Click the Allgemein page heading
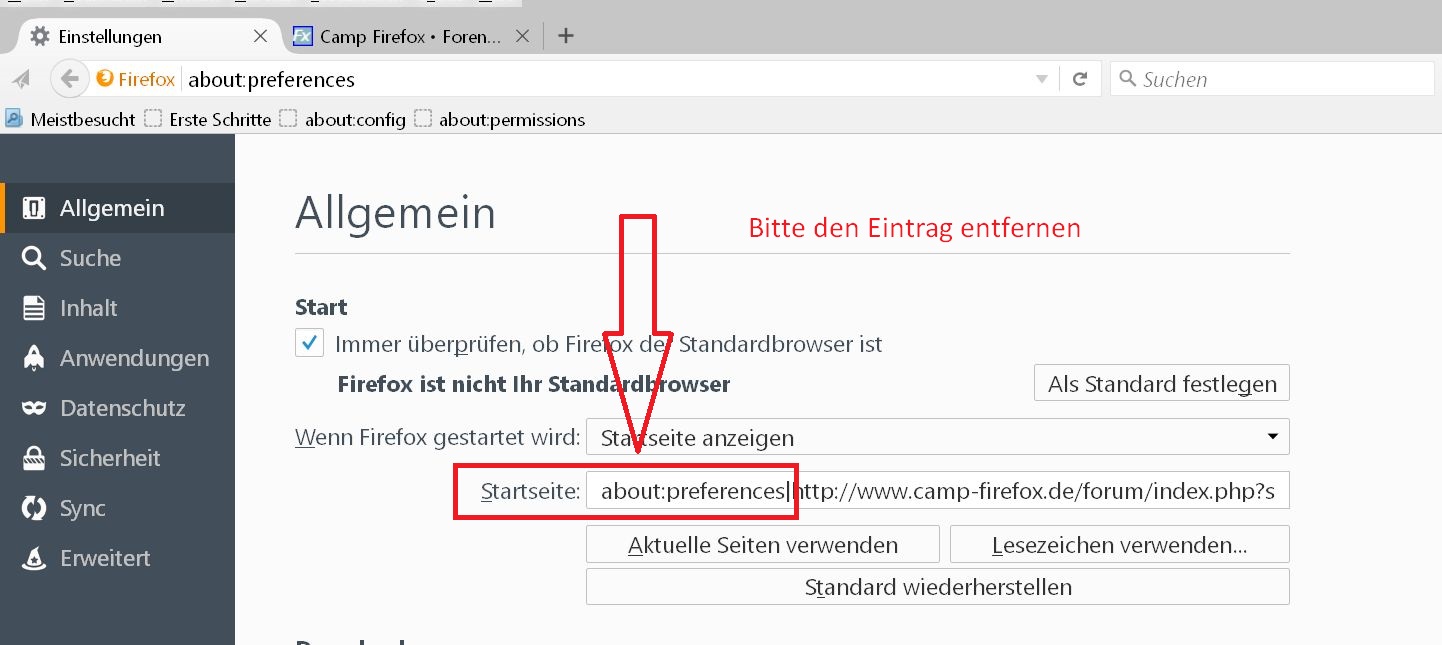 click(x=396, y=213)
